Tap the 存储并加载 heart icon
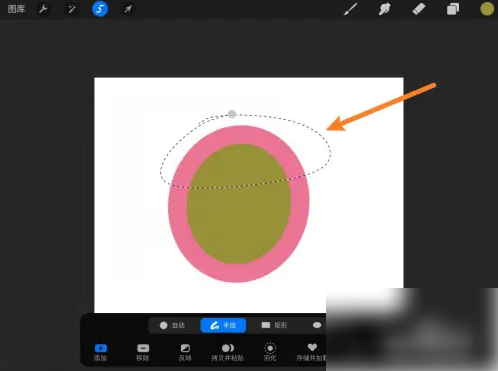This screenshot has width=498, height=371. tap(312, 348)
